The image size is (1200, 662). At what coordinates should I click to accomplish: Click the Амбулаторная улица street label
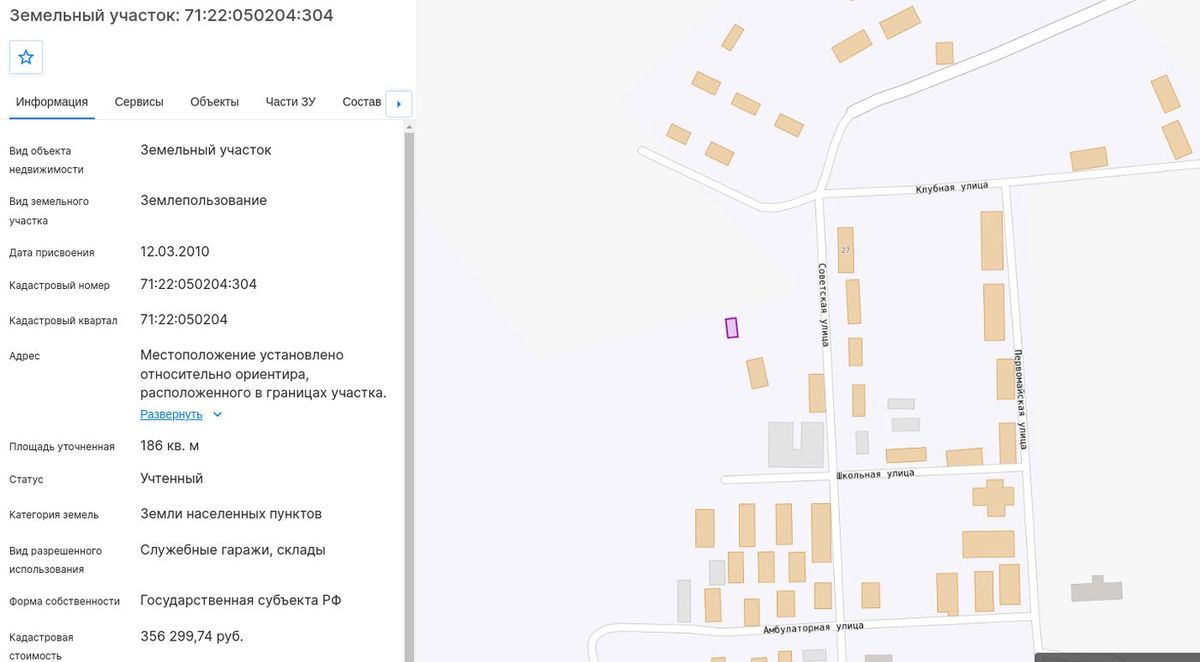click(813, 627)
